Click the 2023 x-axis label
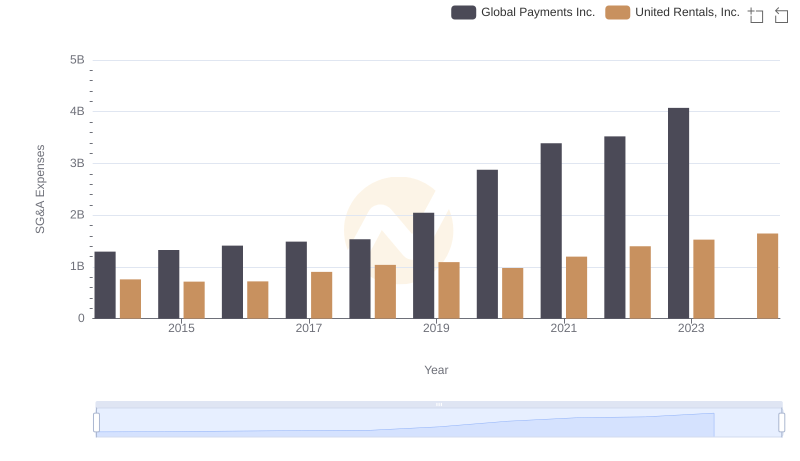 pos(691,328)
